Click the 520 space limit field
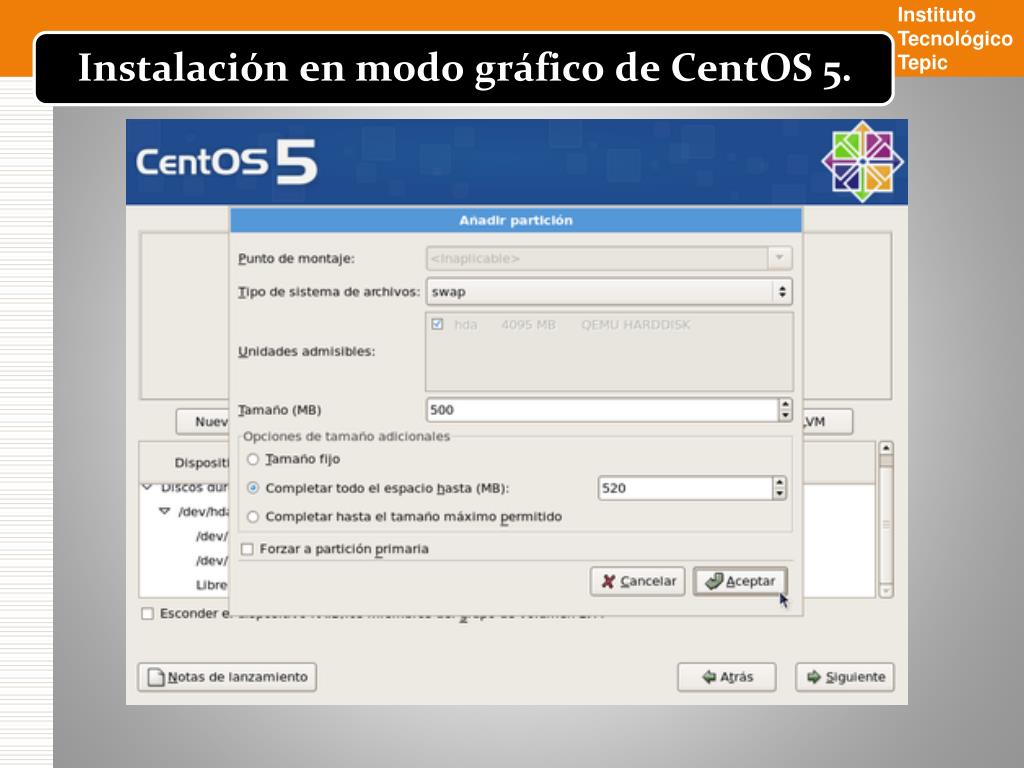Image resolution: width=1024 pixels, height=768 pixels. 685,488
